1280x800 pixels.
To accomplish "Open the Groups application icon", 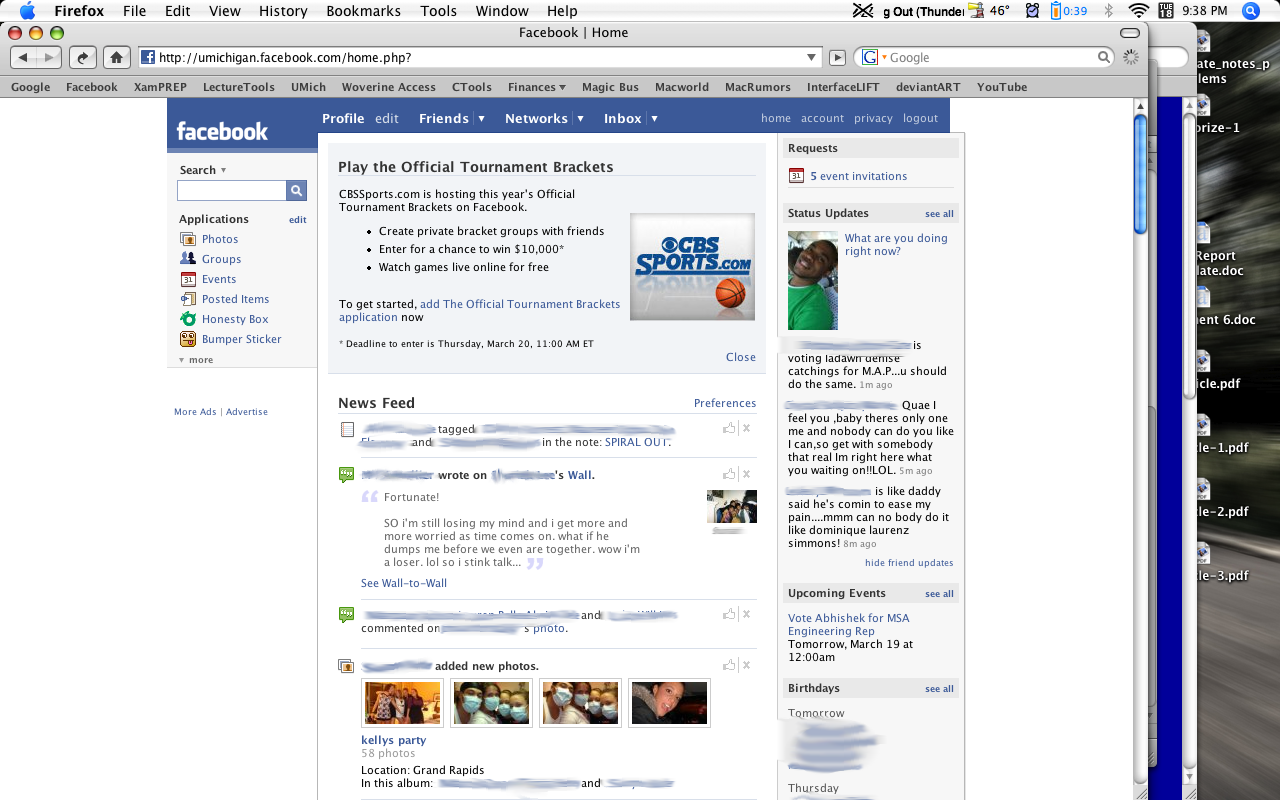I will click(x=188, y=259).
